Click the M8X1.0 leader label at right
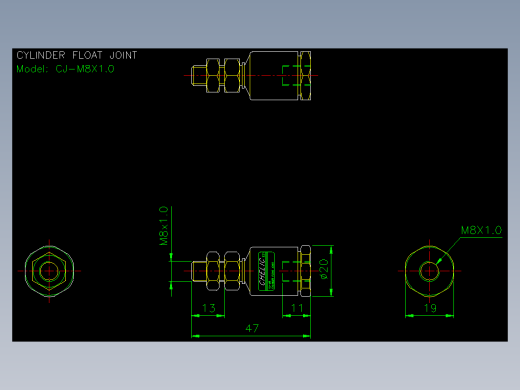Screen dimensions: 520x390 pos(481,230)
